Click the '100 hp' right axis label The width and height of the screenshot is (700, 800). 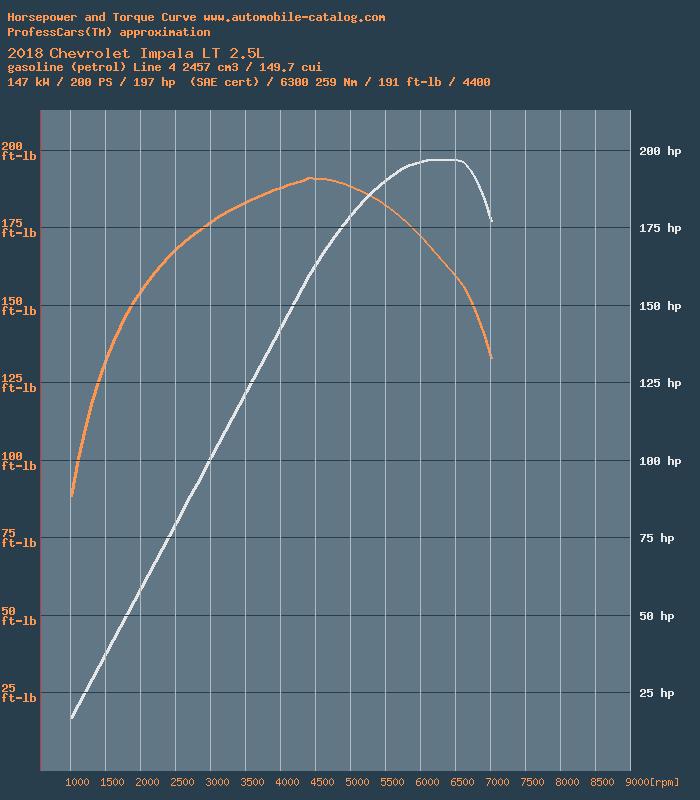tap(660, 461)
